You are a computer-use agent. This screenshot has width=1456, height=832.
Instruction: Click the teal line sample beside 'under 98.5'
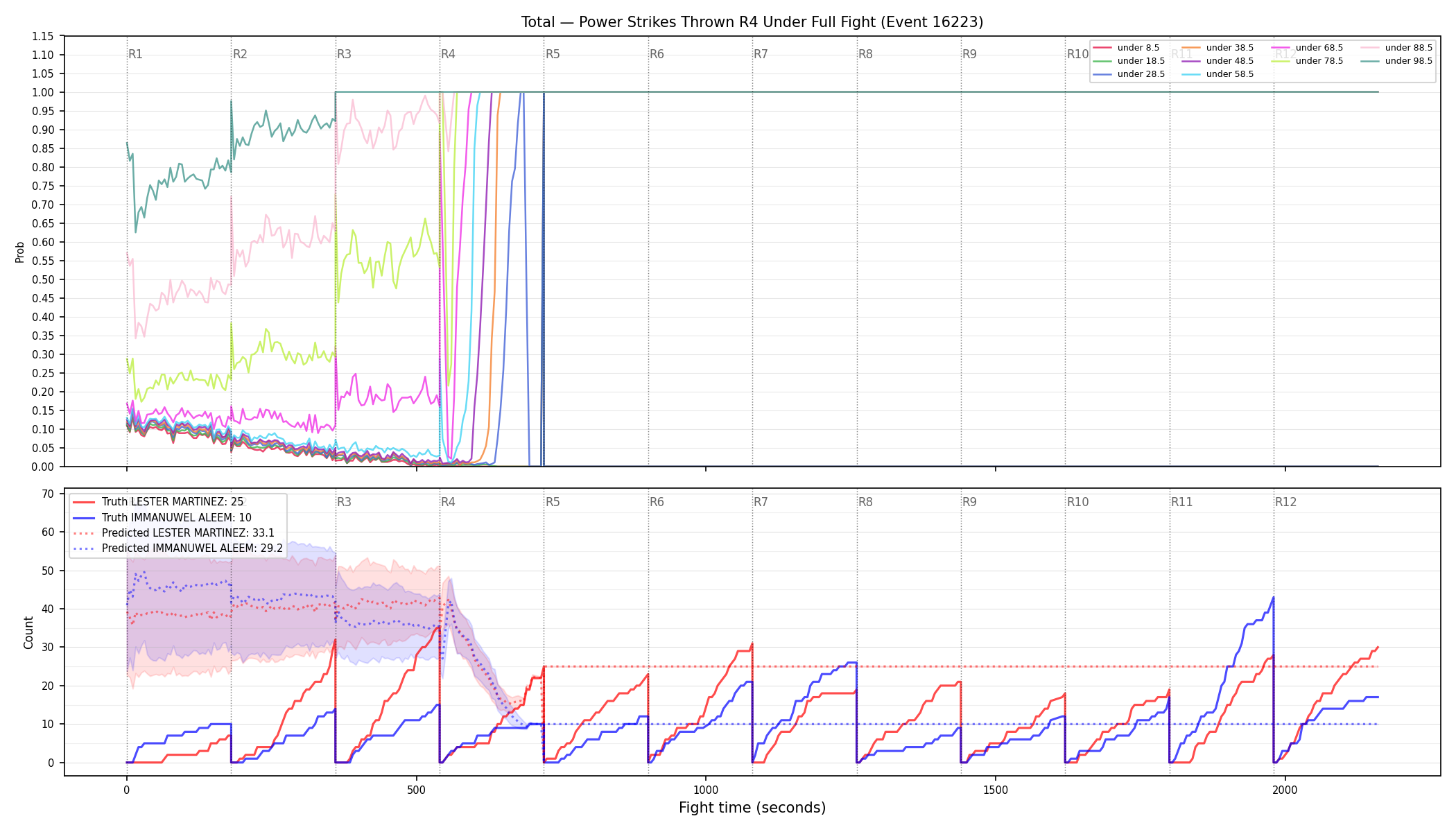pos(1370,61)
